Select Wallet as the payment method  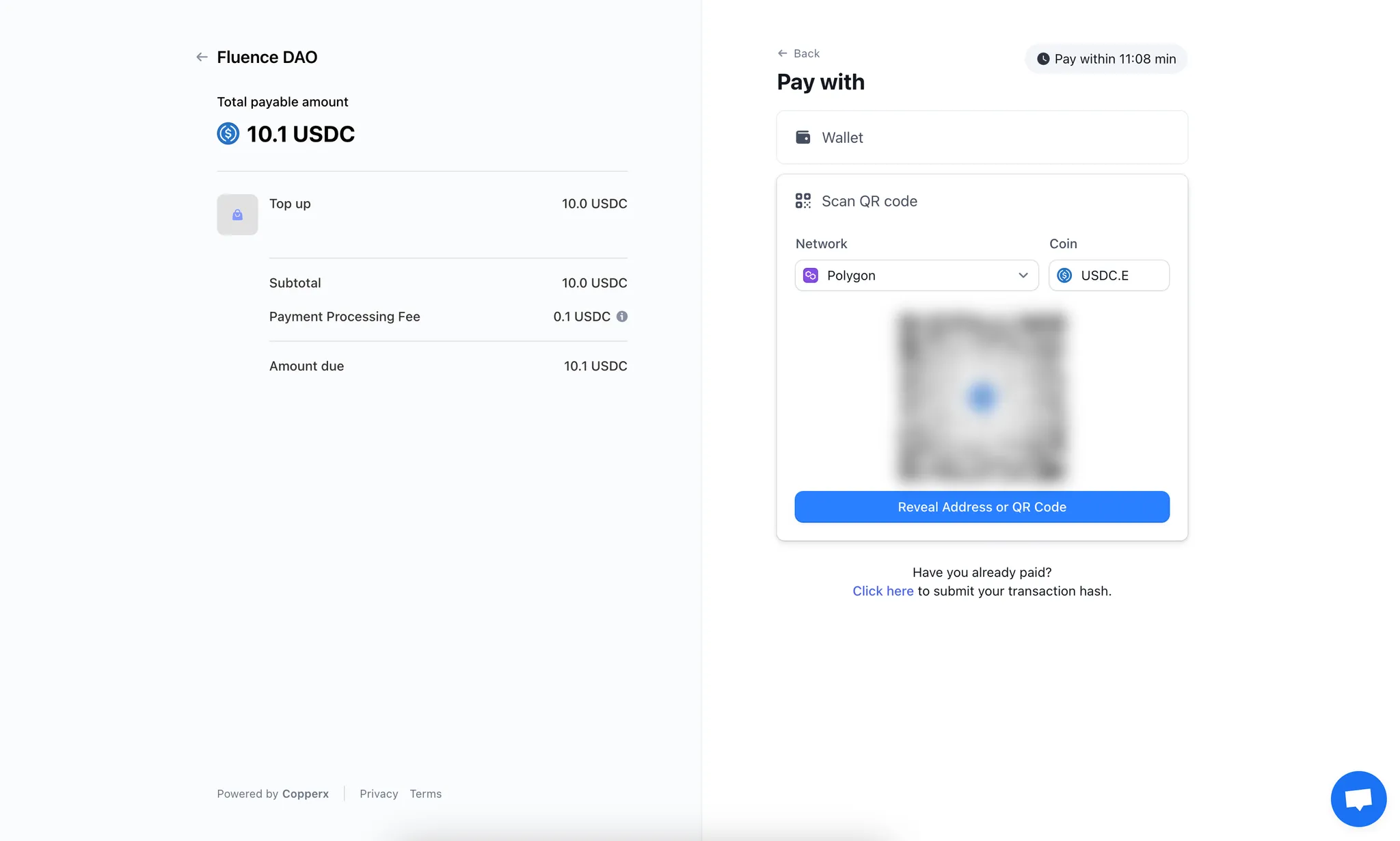coord(982,137)
